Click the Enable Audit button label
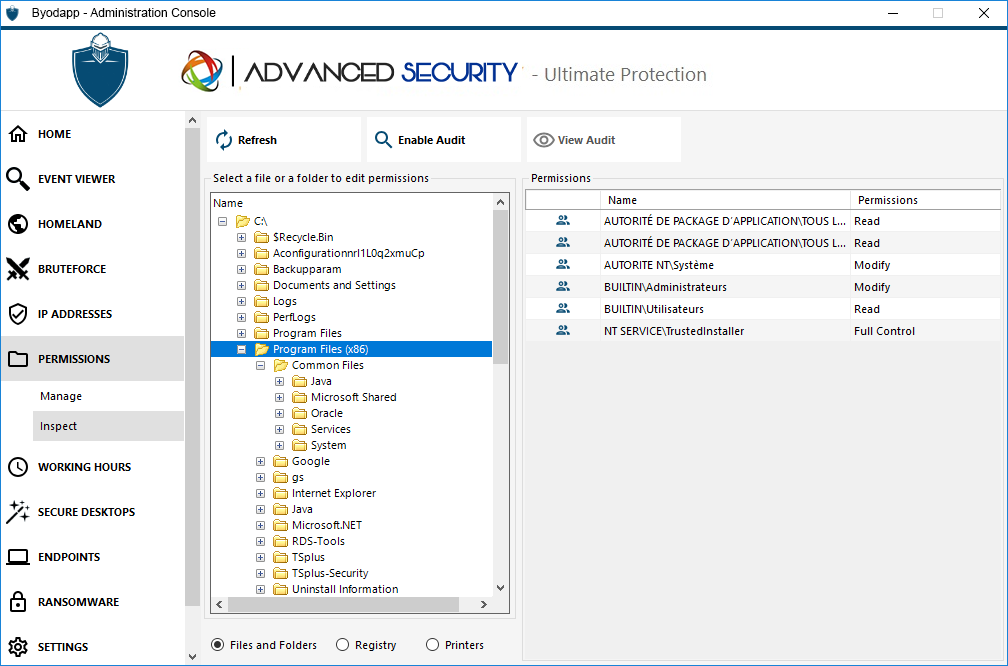 [431, 140]
